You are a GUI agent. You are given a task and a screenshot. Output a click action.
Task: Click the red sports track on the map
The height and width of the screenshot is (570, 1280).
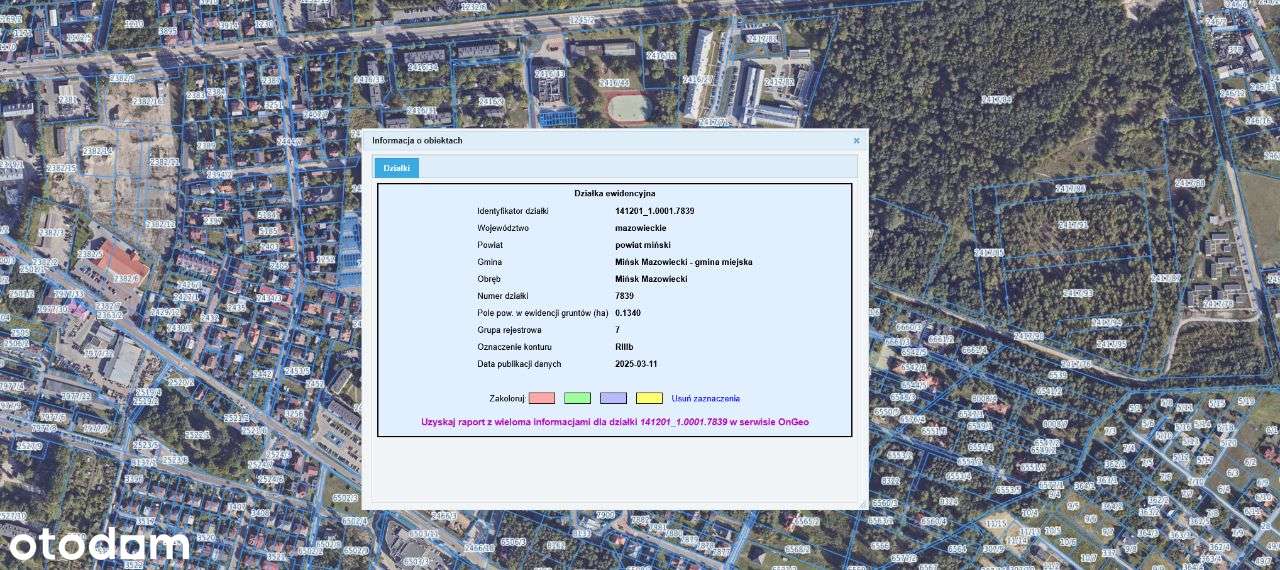click(x=629, y=105)
